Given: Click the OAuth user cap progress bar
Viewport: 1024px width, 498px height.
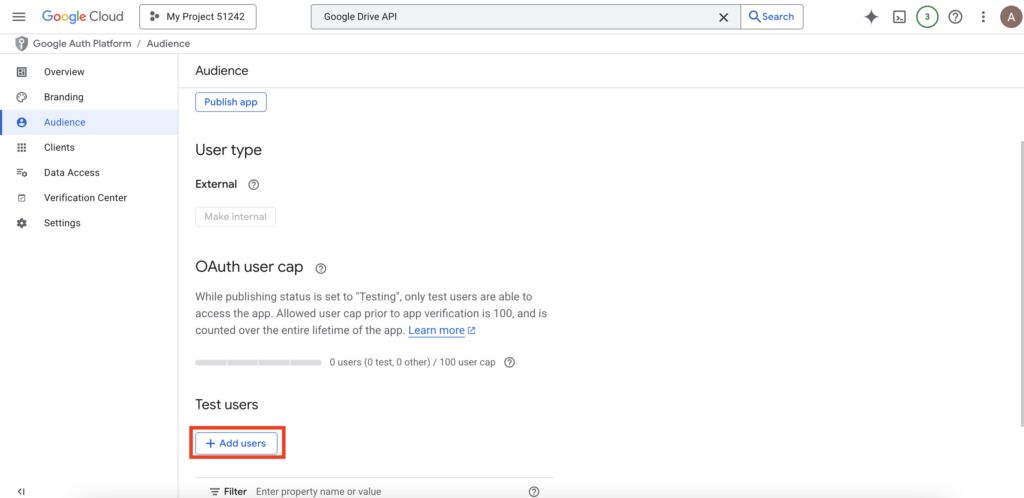Looking at the screenshot, I should click(258, 362).
